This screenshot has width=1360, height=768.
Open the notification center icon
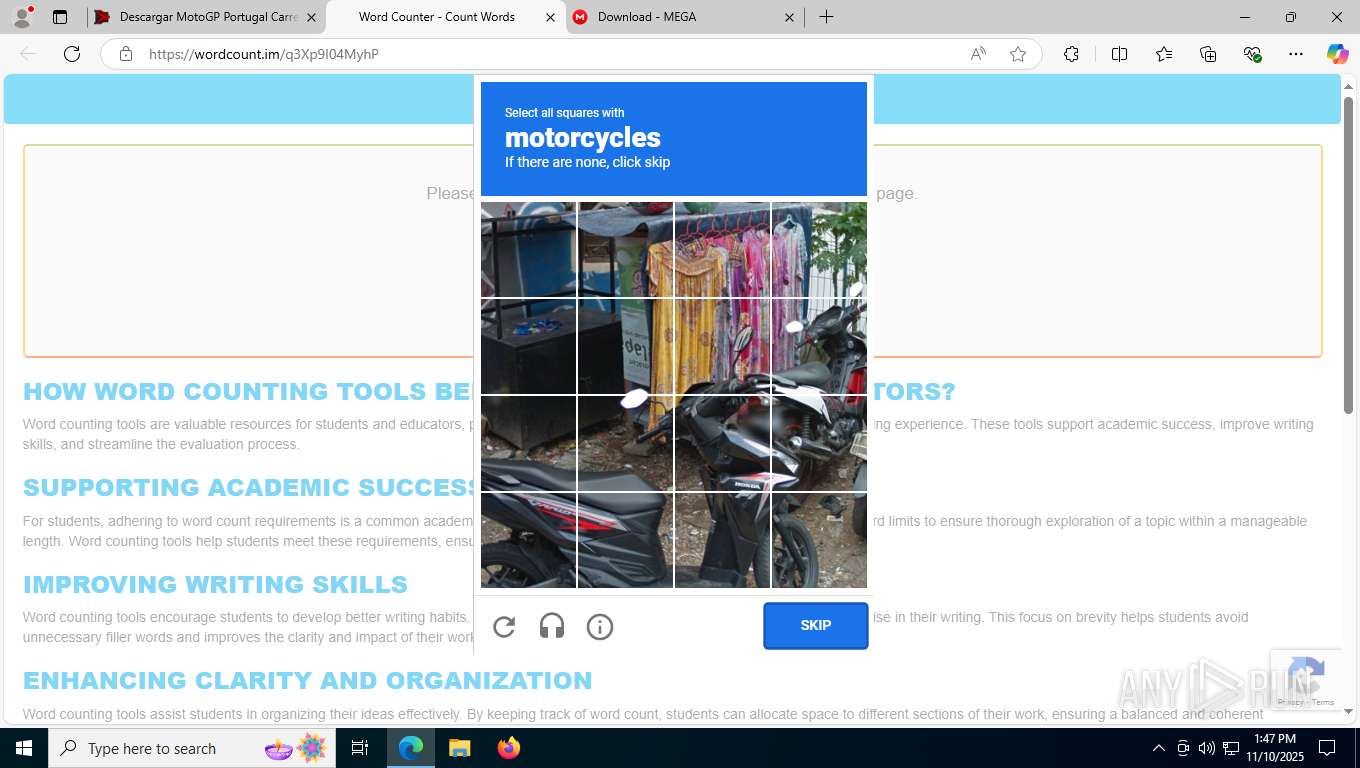pos(1327,748)
